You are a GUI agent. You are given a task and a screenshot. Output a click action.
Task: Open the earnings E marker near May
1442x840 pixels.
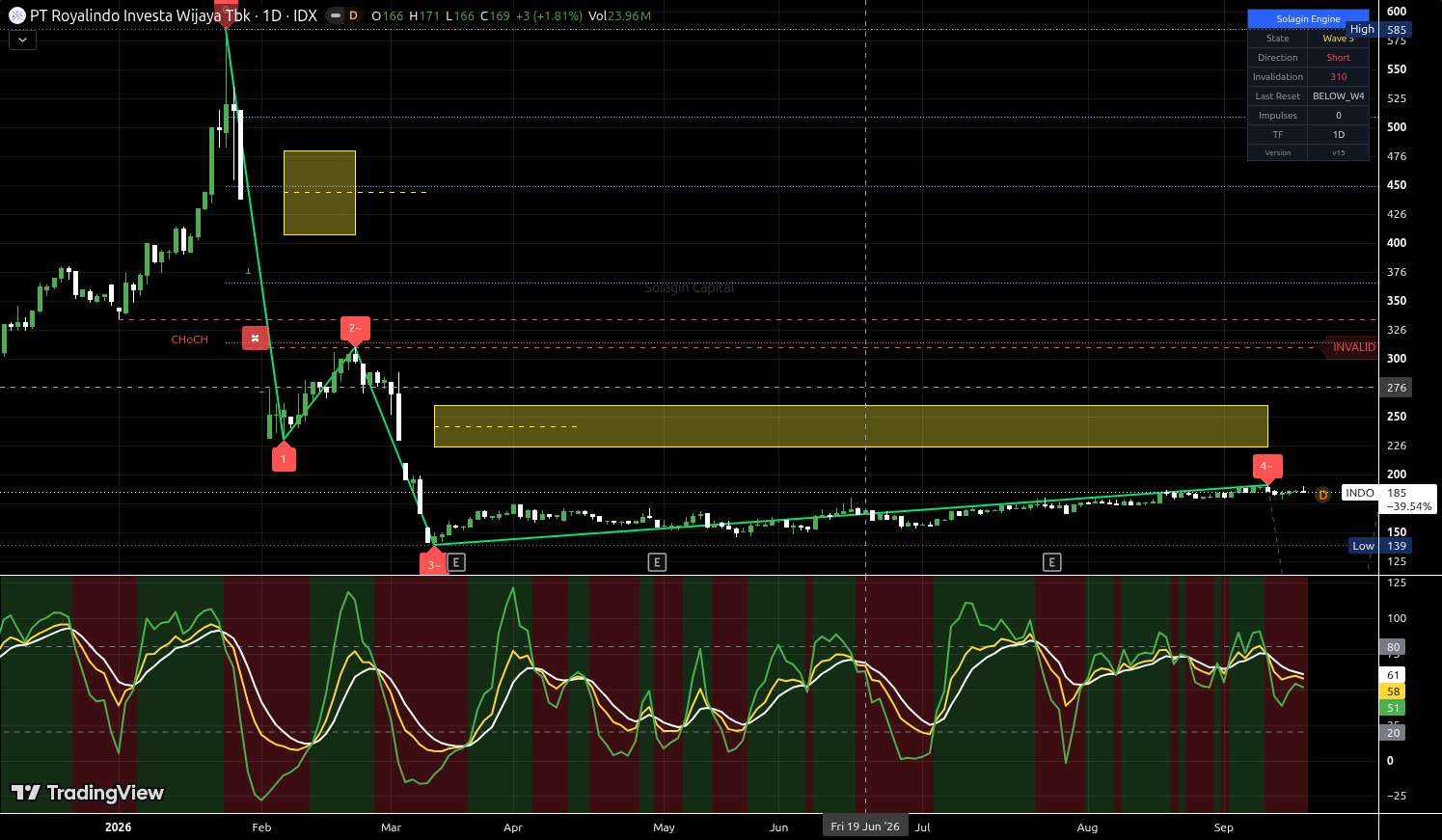[x=657, y=562]
